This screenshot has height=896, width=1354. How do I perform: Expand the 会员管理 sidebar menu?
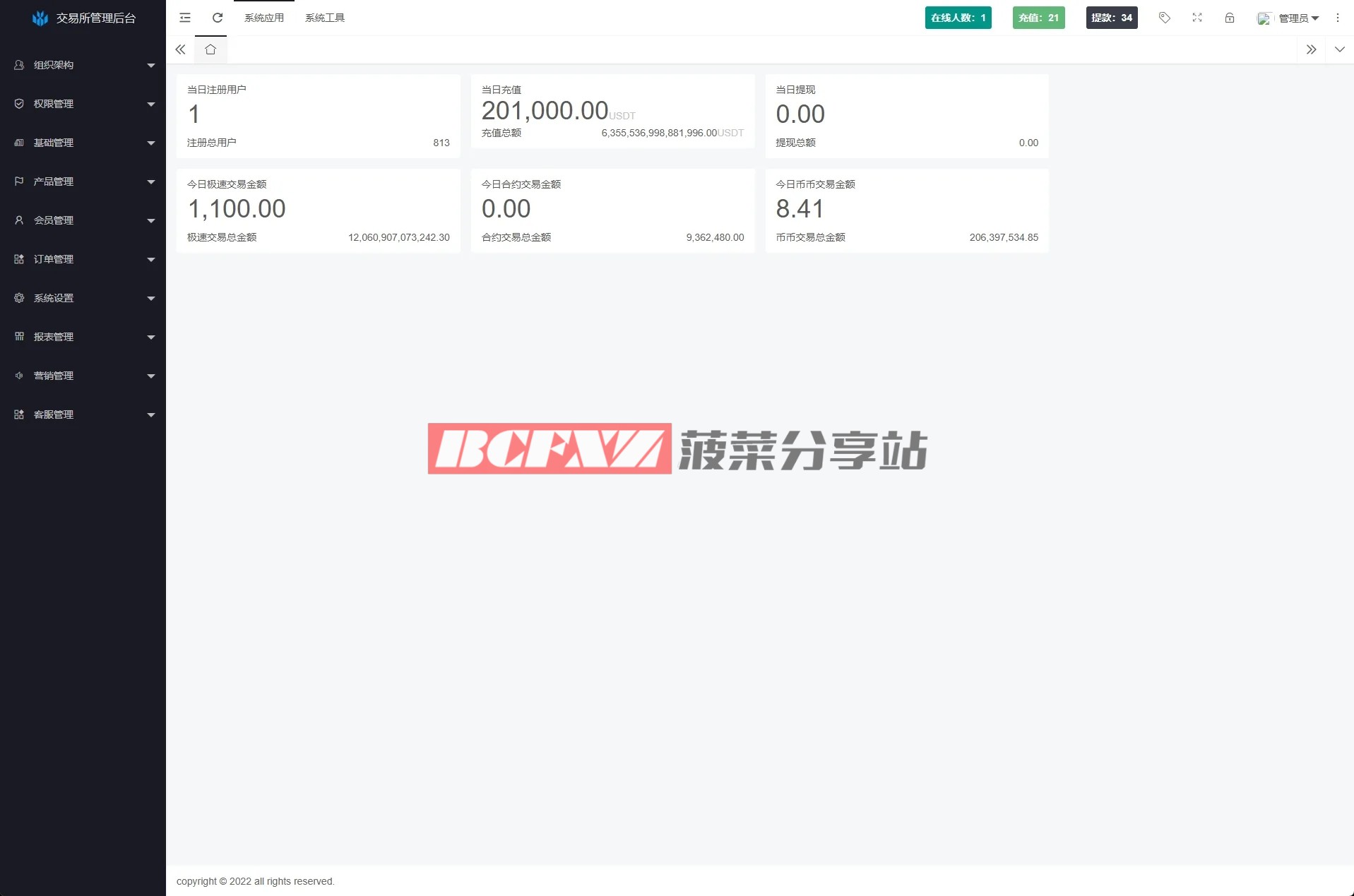click(x=83, y=220)
